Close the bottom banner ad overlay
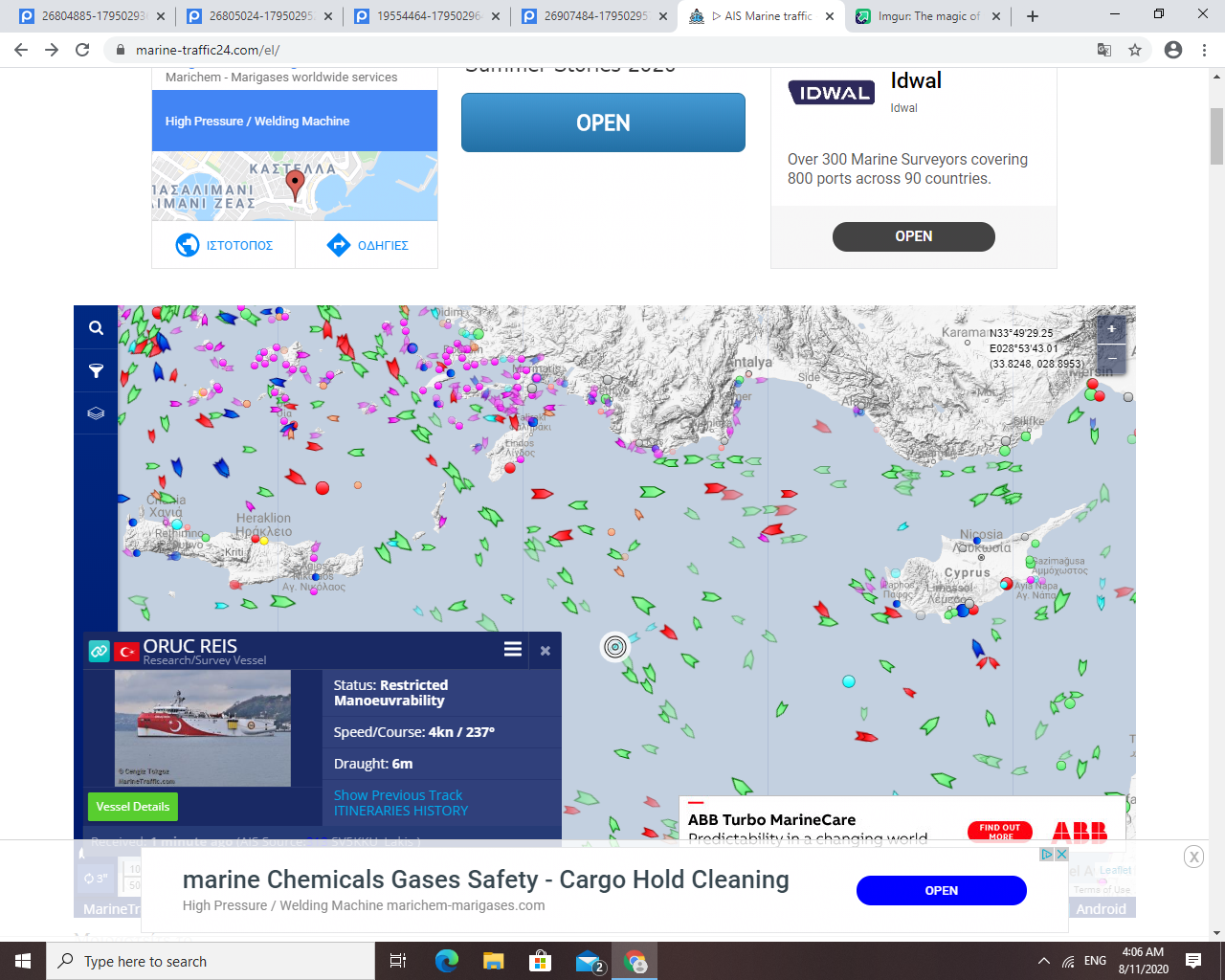 pyautogui.click(x=1193, y=857)
